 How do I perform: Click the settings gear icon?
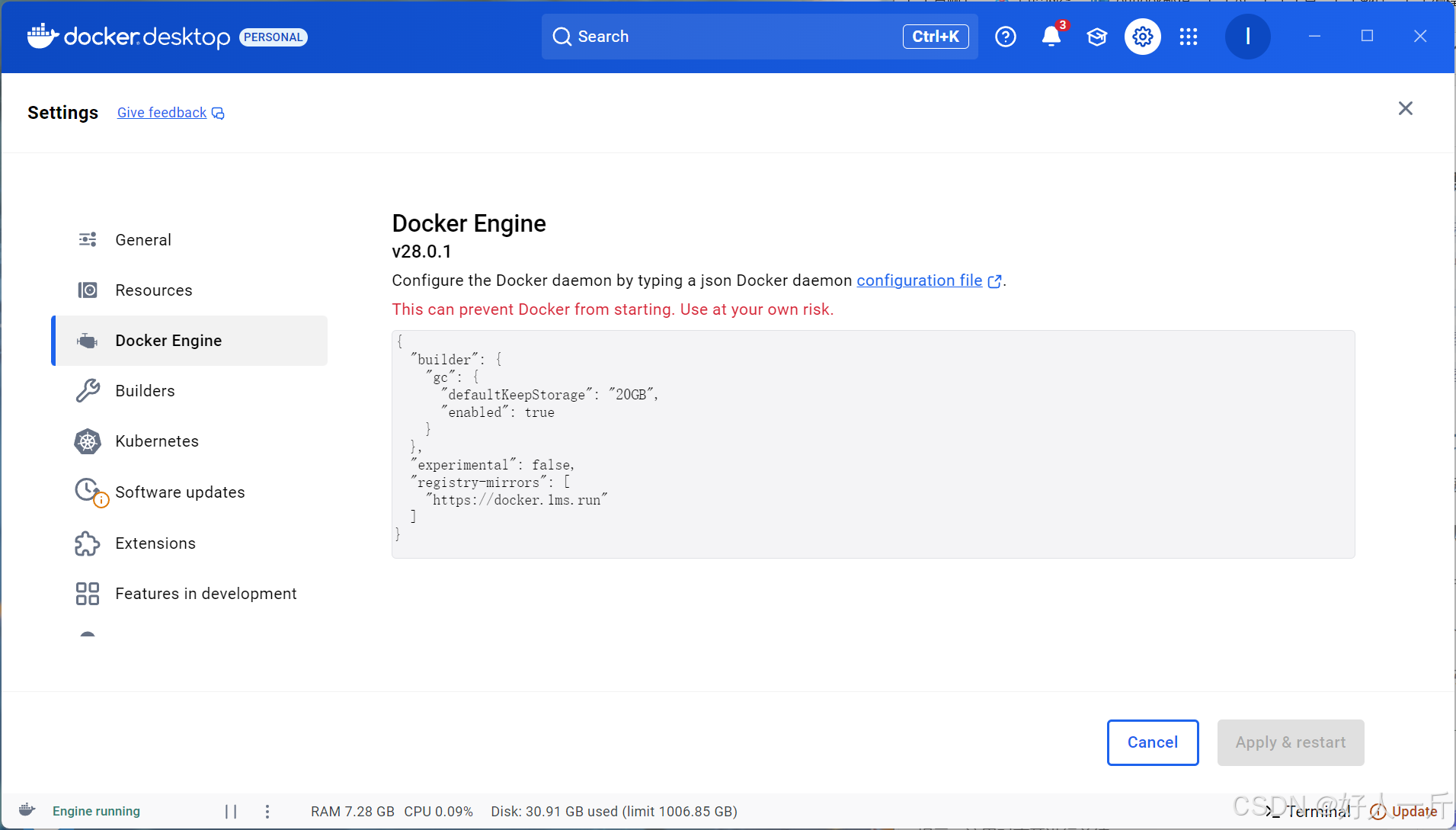[x=1143, y=37]
